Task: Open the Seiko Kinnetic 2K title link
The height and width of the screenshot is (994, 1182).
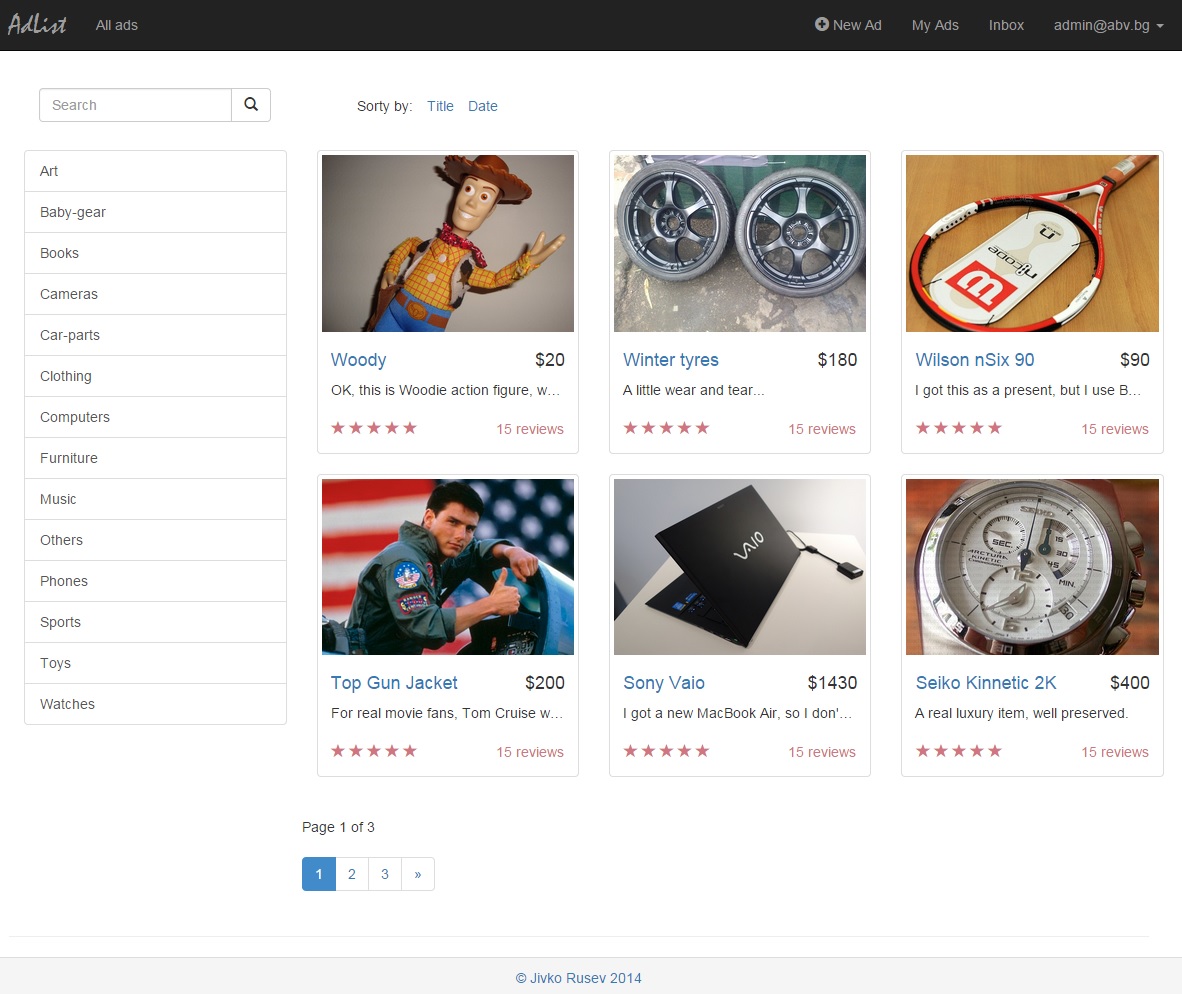Action: (986, 683)
